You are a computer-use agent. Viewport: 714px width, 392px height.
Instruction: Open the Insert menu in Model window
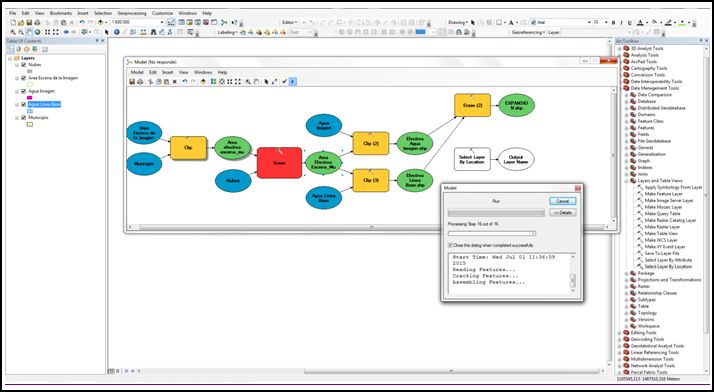click(x=168, y=72)
